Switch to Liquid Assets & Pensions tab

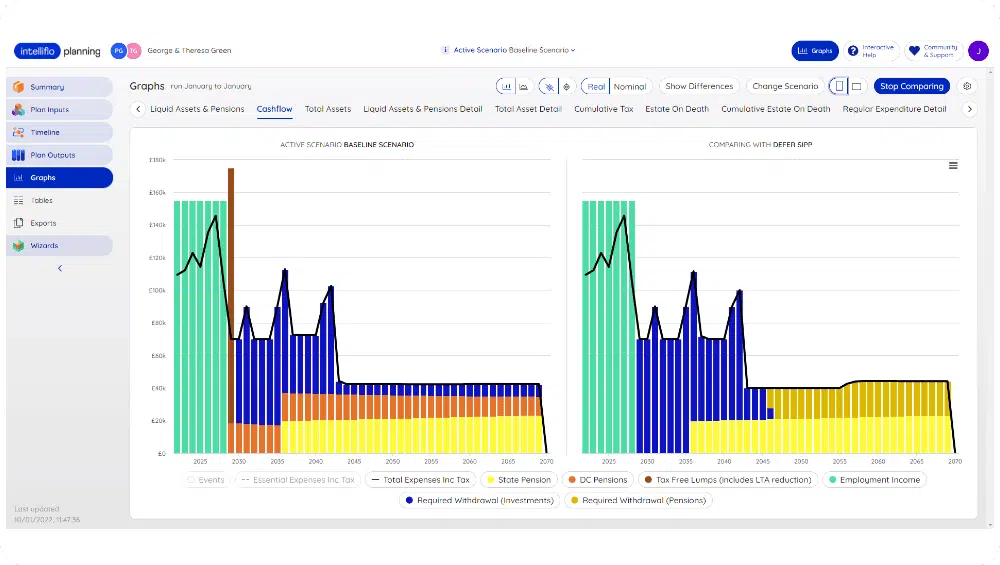pos(197,109)
